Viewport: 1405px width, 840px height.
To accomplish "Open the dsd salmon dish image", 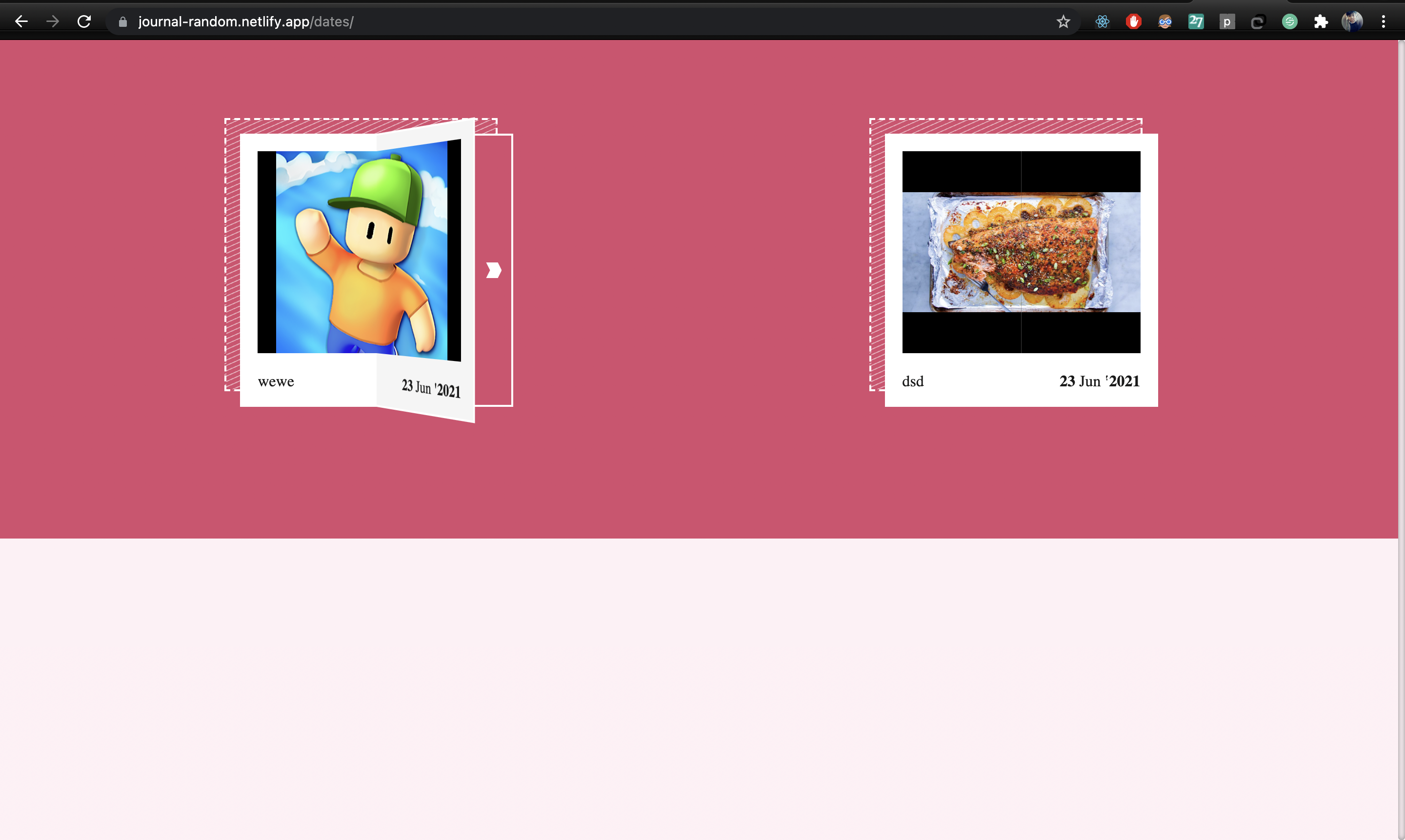I will point(1021,252).
